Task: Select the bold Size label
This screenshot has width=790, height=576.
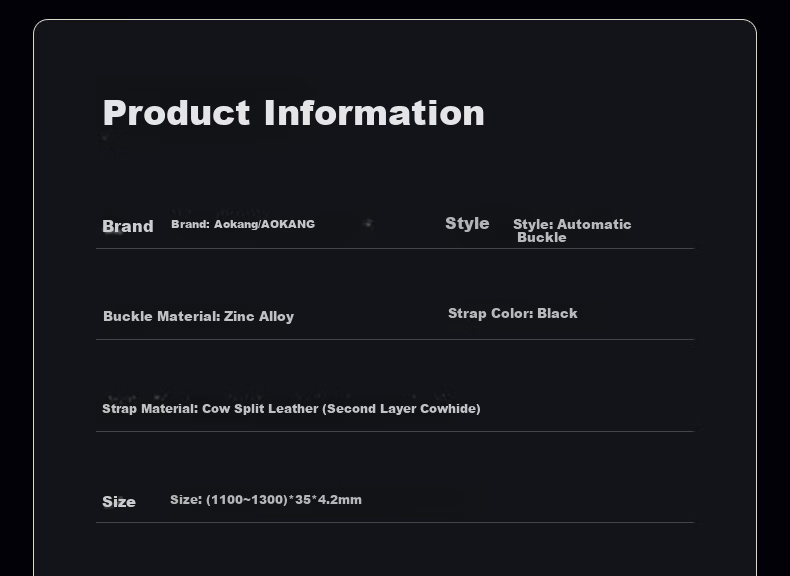Action: [x=119, y=502]
